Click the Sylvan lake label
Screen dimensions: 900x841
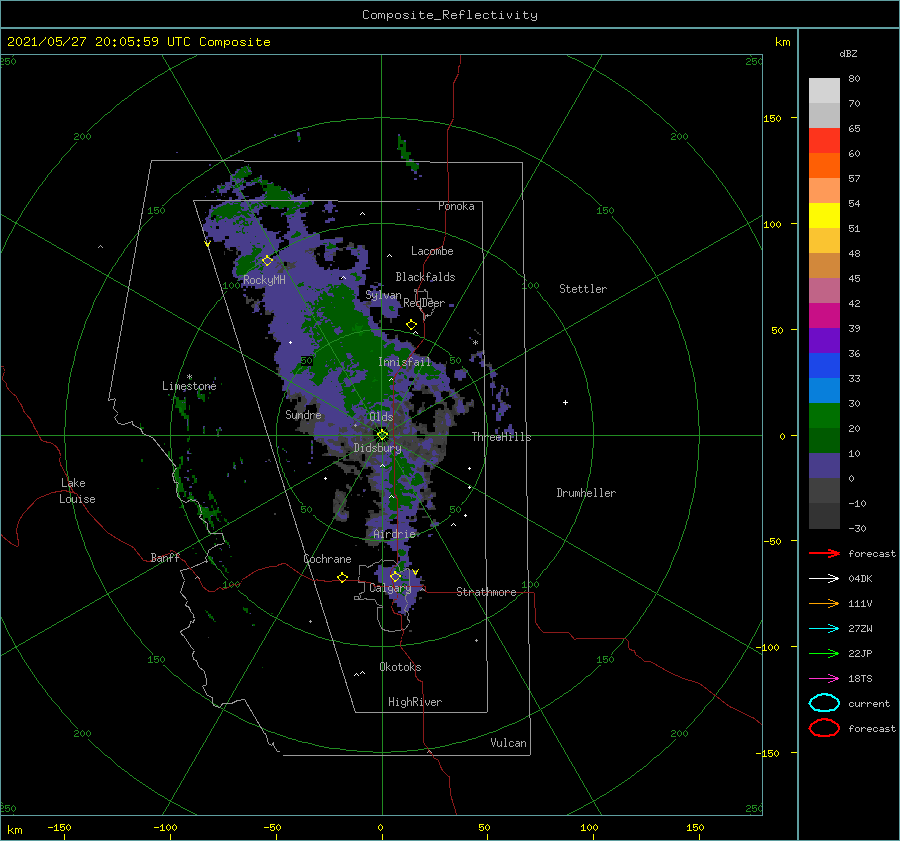[x=383, y=295]
